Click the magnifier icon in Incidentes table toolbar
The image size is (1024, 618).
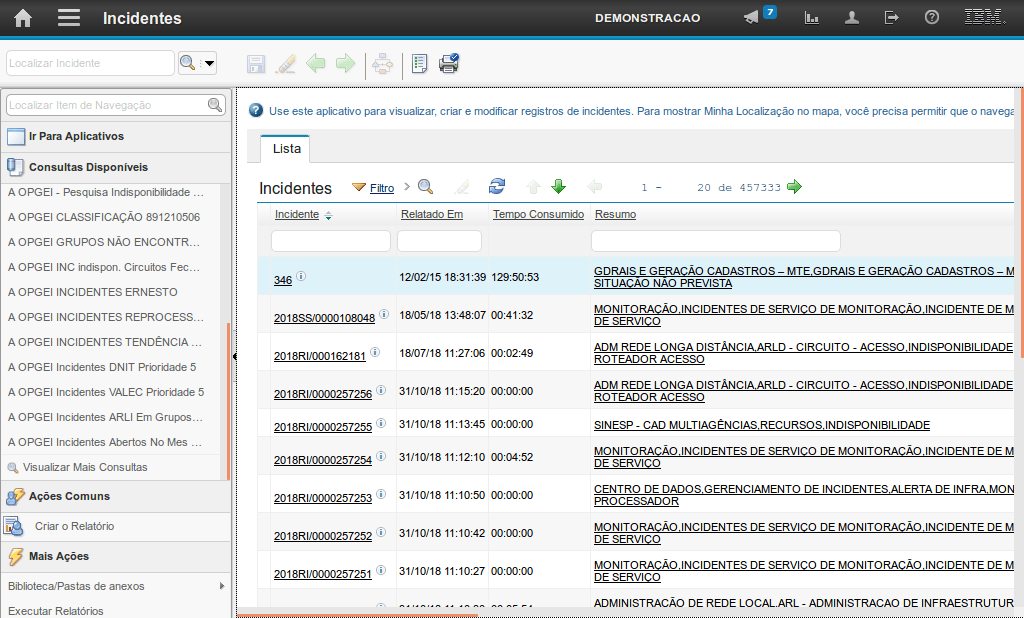click(x=425, y=187)
